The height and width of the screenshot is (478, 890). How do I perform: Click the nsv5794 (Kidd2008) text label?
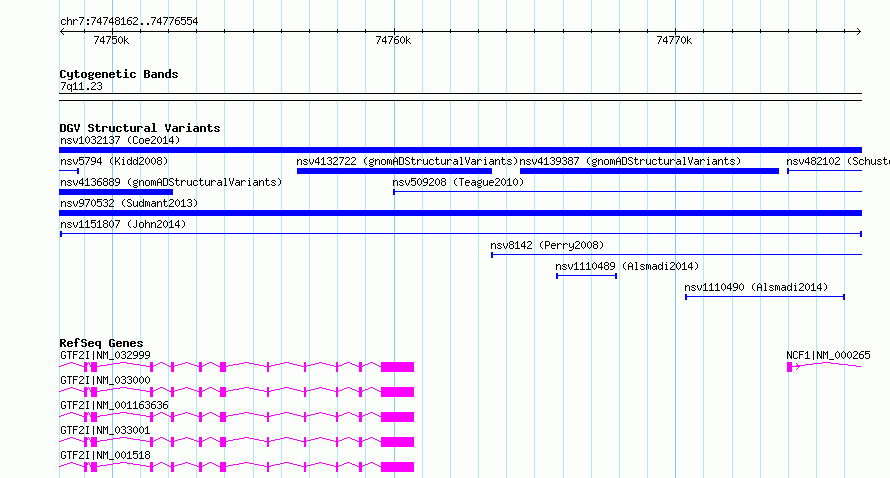click(x=114, y=161)
